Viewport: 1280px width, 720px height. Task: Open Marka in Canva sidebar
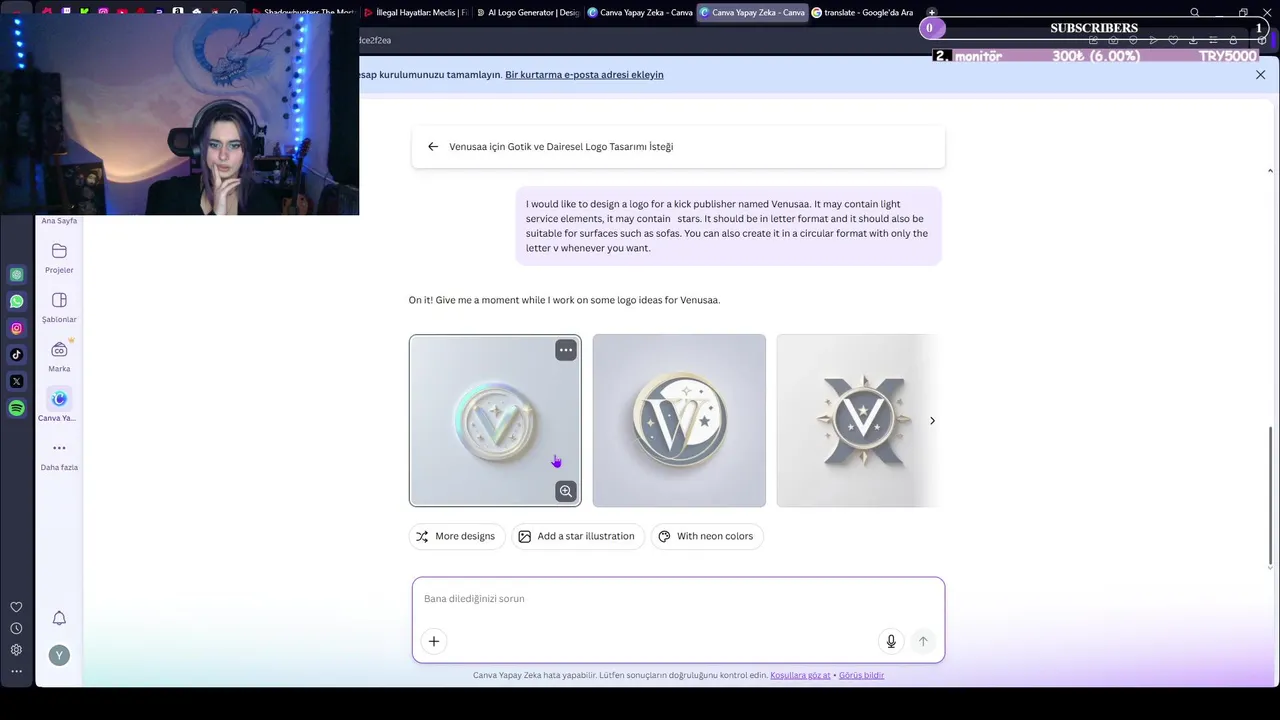click(x=59, y=356)
